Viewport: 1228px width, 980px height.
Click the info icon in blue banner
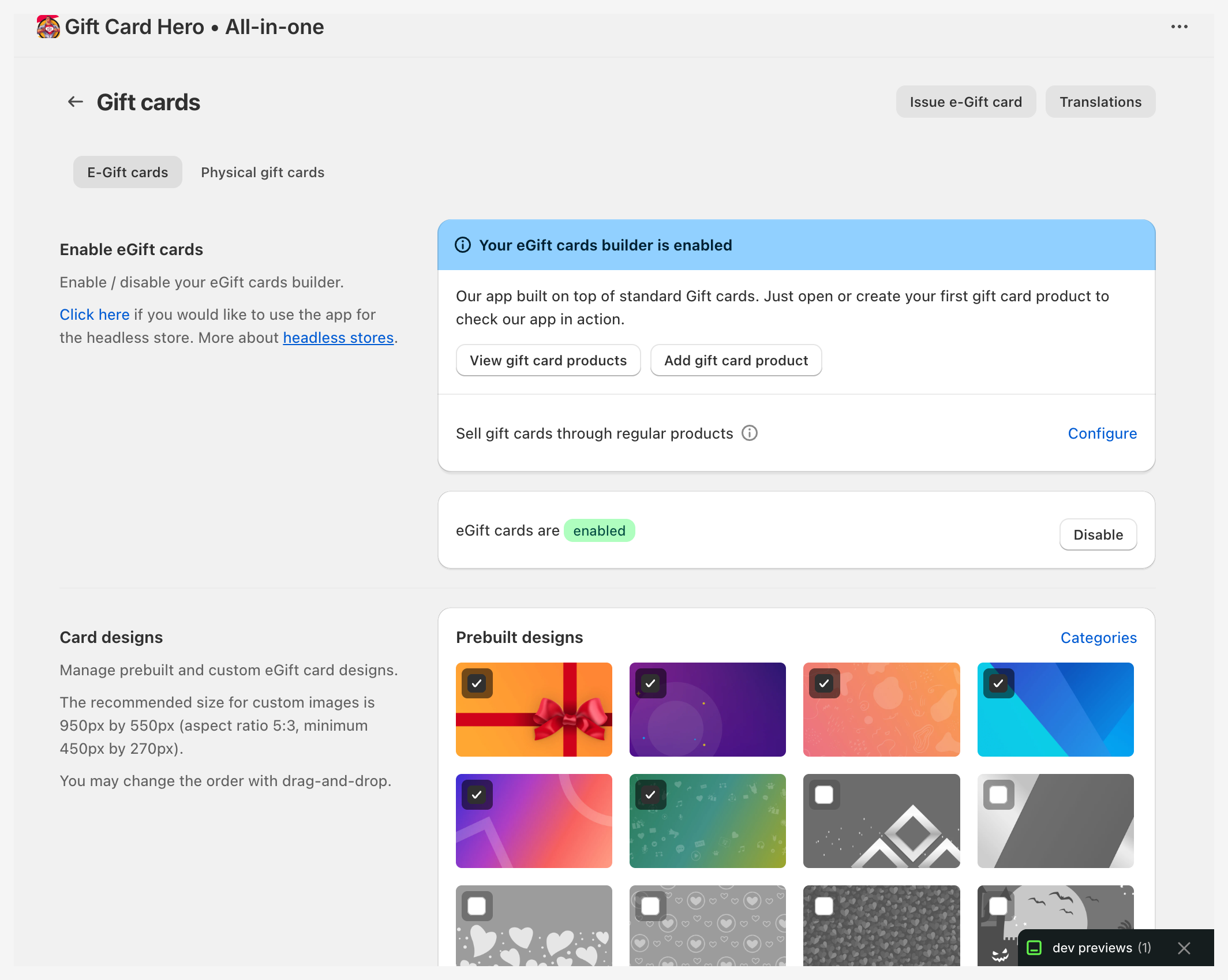tap(463, 245)
